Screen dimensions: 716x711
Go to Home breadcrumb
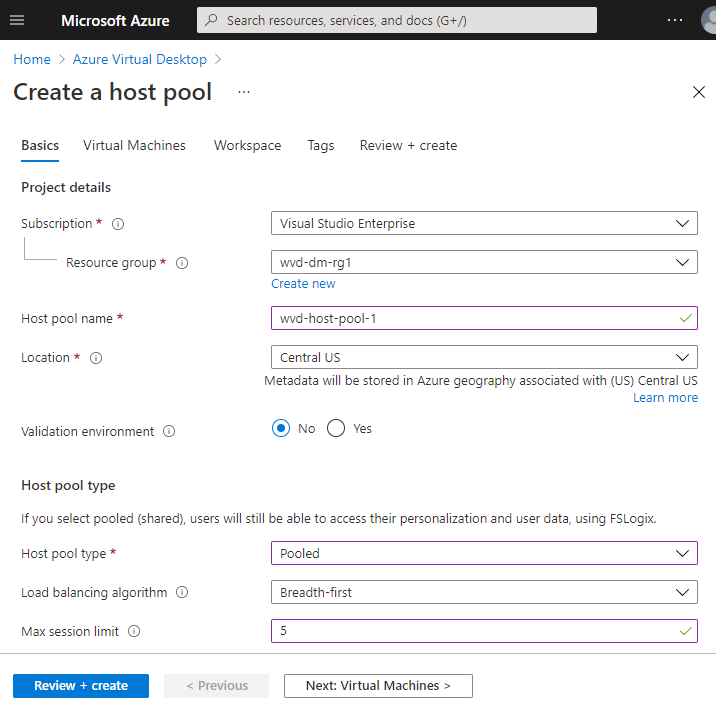[32, 59]
